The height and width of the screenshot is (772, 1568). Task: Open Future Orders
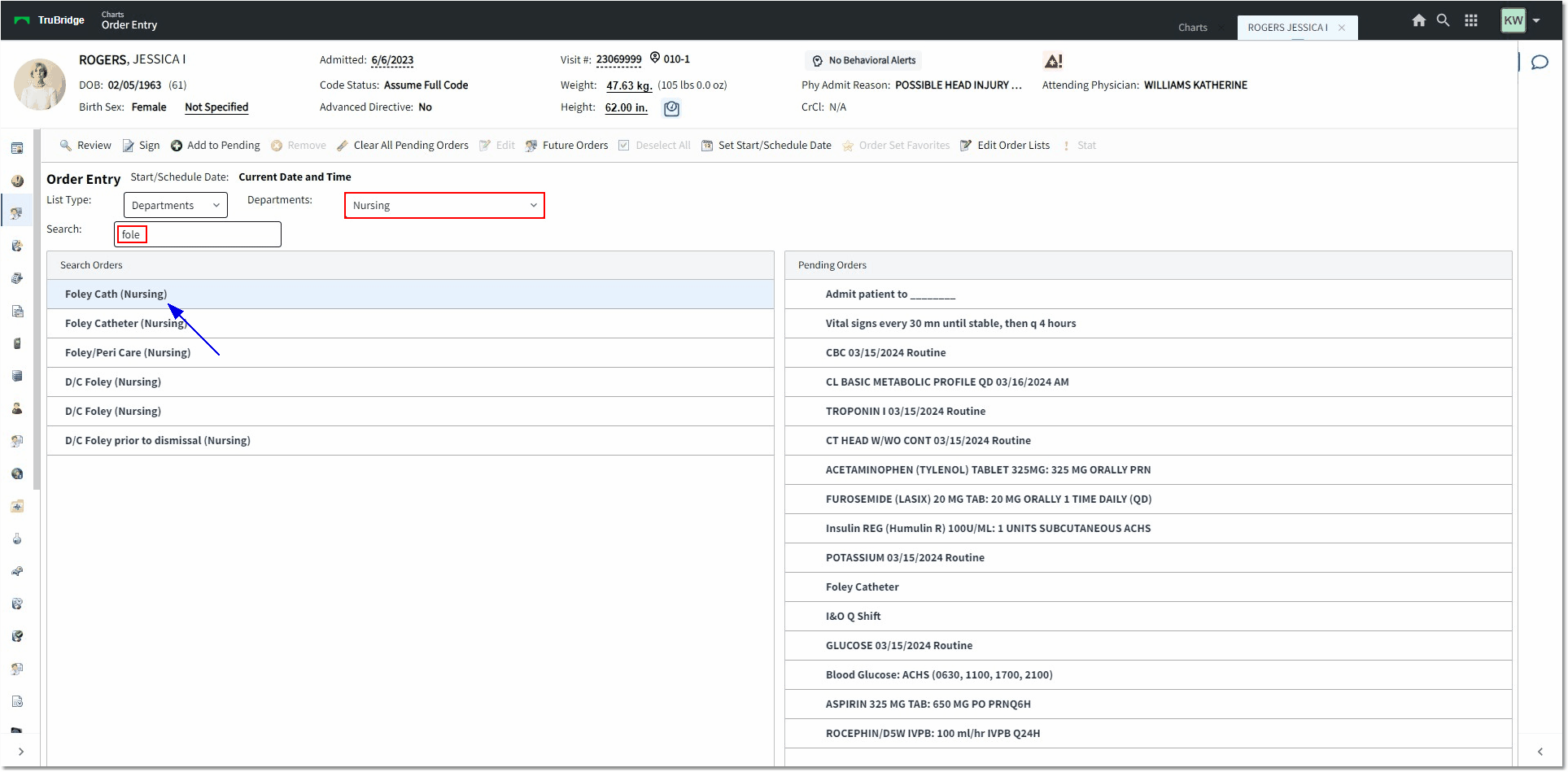[566, 146]
